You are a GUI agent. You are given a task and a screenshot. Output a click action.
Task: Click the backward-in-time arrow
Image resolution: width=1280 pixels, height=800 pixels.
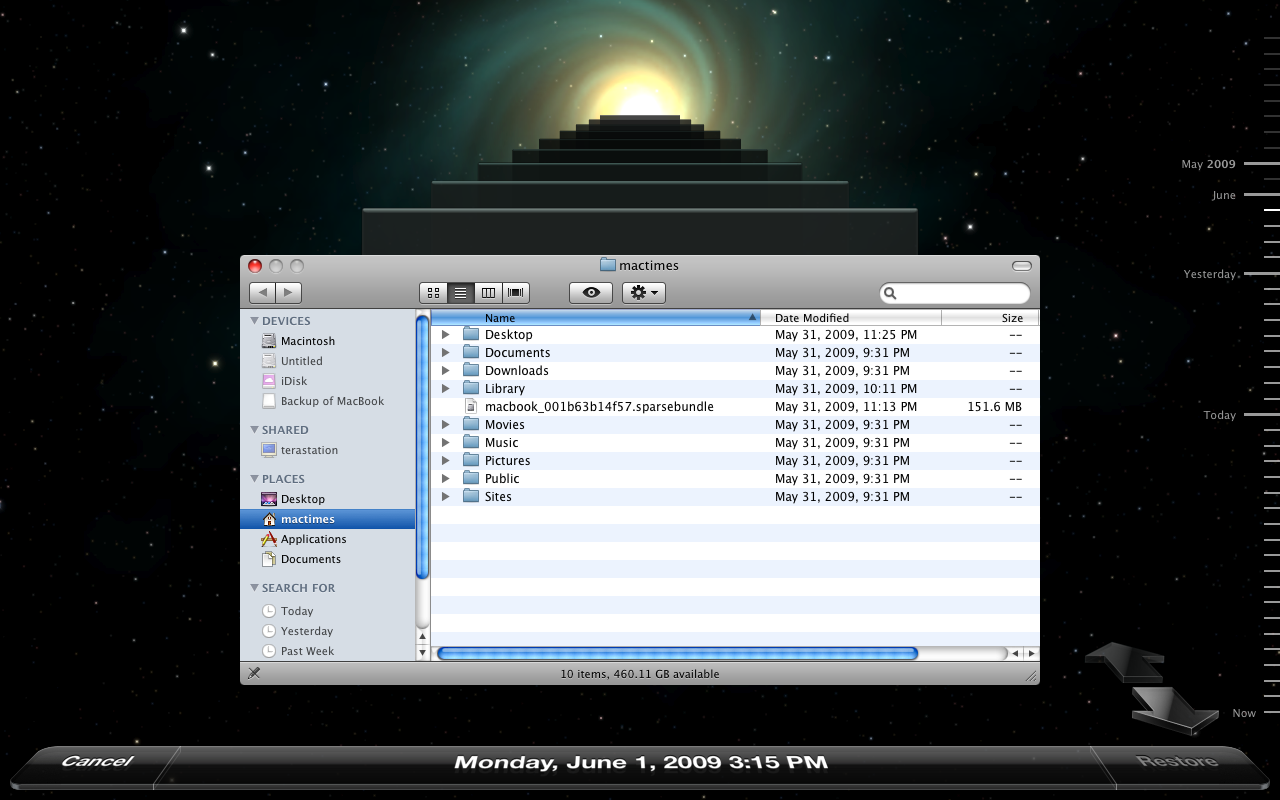click(x=1125, y=661)
